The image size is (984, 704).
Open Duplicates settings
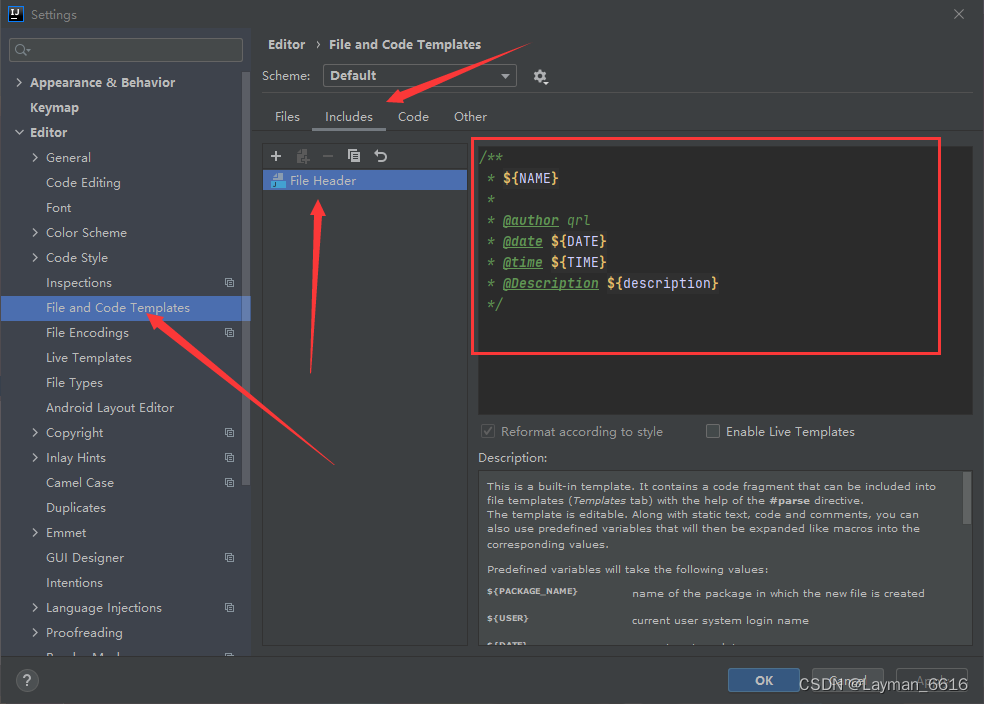click(76, 508)
